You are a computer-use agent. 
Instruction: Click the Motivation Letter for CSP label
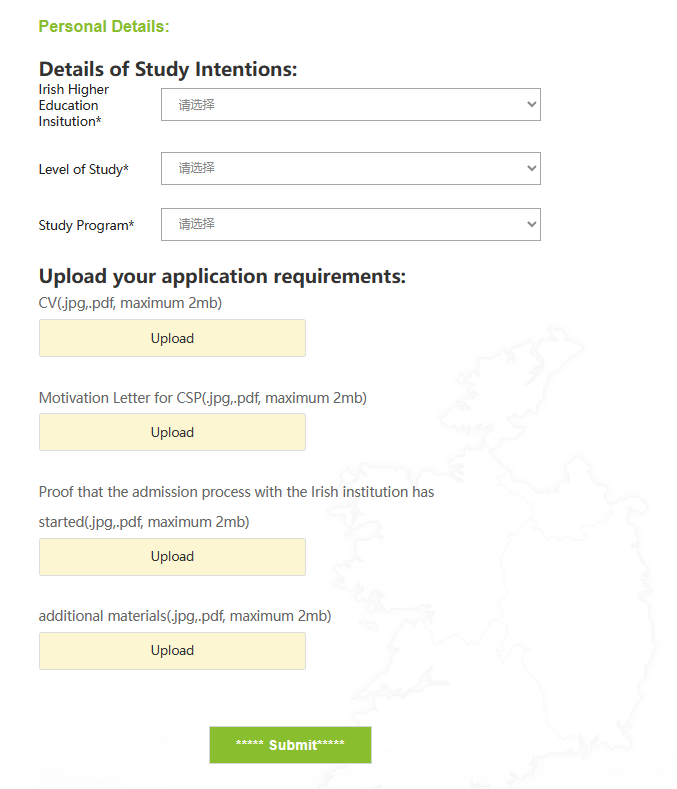[202, 398]
